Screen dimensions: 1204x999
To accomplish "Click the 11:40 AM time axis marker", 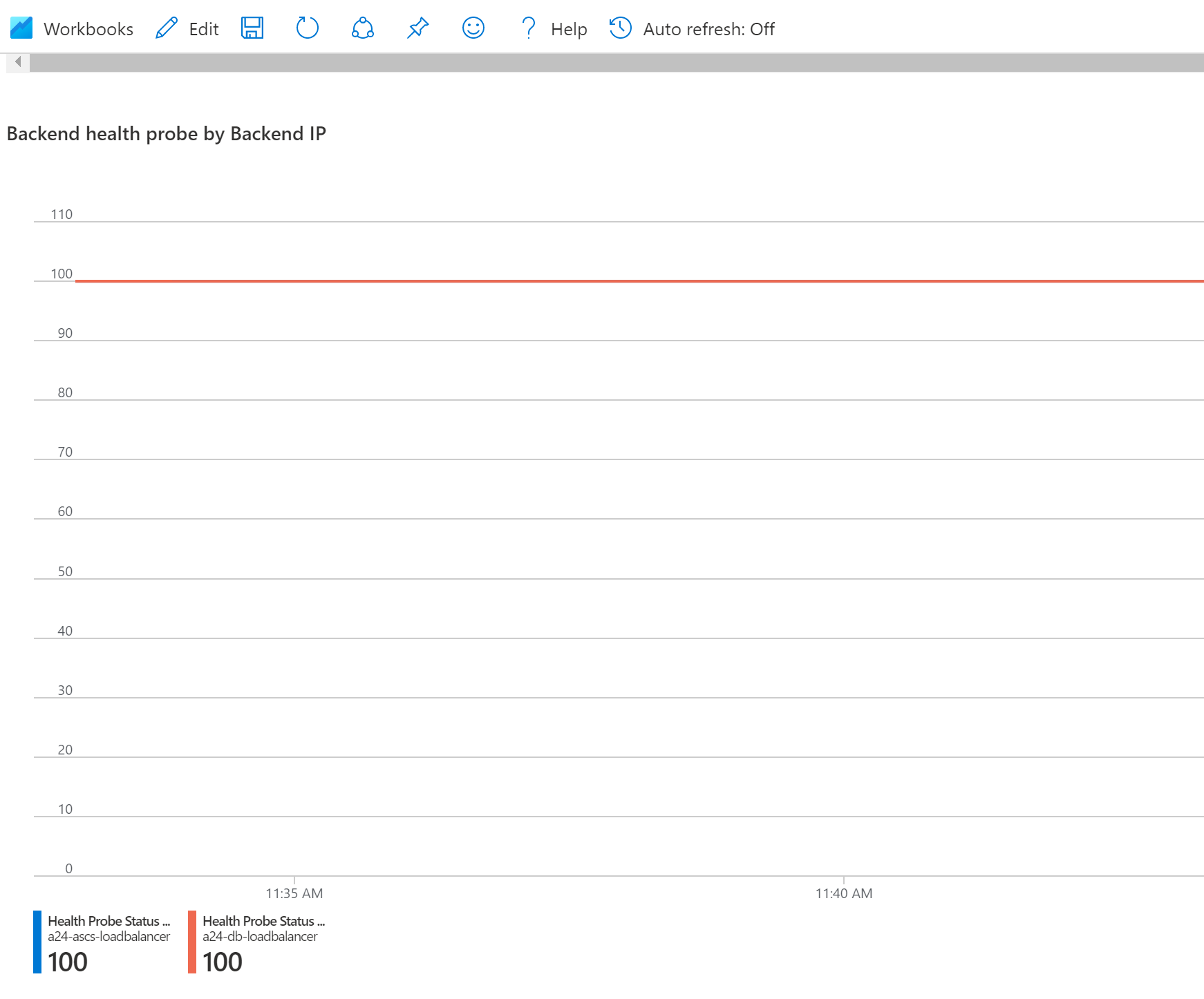I will pos(844,893).
